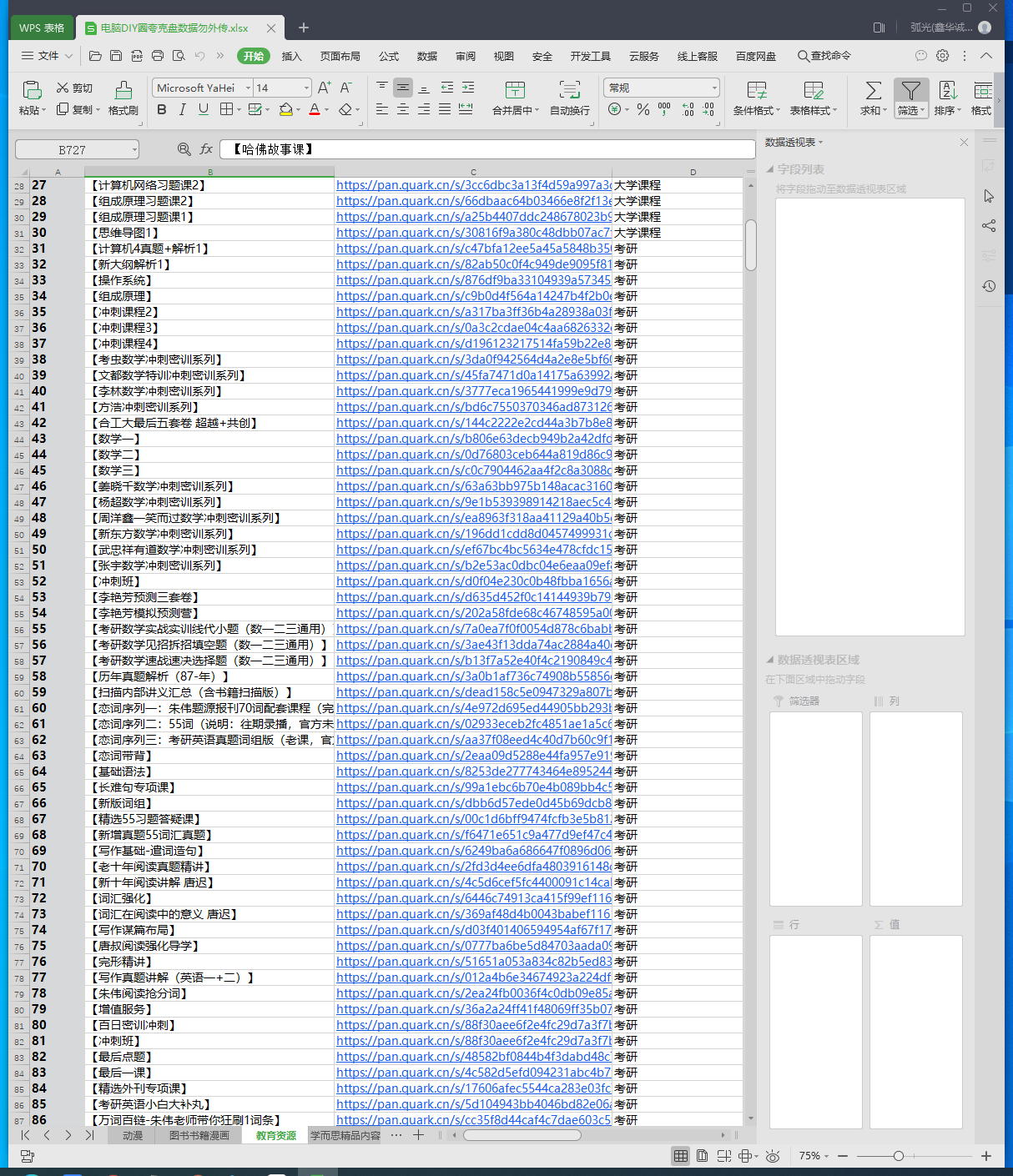Switch to the 动漫 sheet tab
The height and width of the screenshot is (1176, 1013).
click(133, 1135)
